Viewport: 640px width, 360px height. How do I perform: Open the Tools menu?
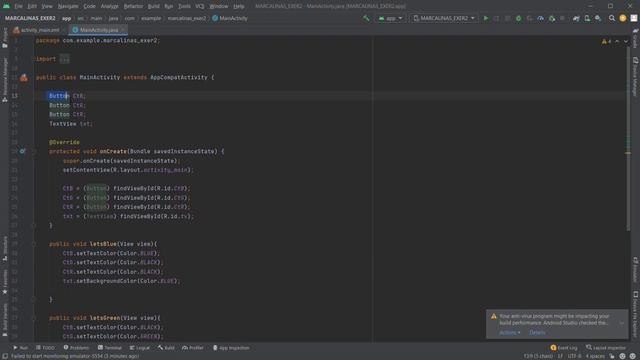[x=184, y=6]
